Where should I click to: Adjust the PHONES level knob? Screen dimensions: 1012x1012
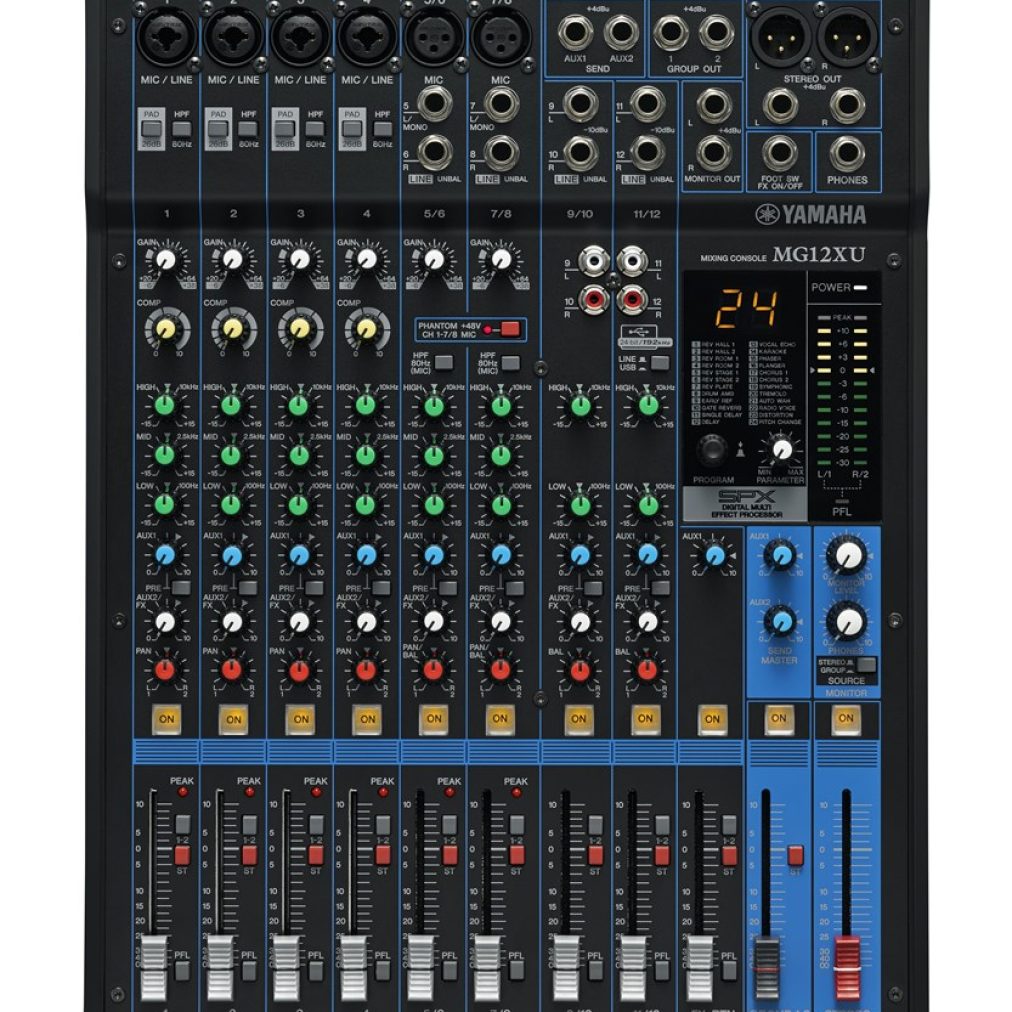(x=847, y=622)
